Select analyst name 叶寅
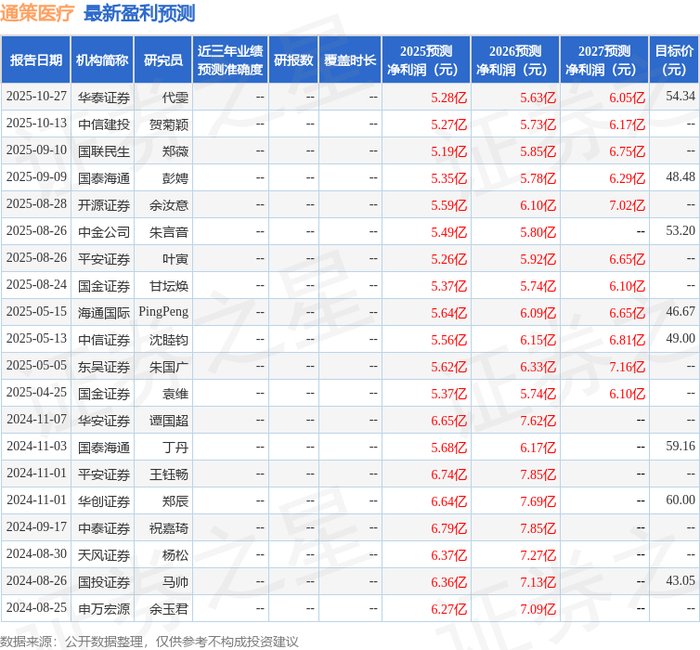 click(175, 259)
